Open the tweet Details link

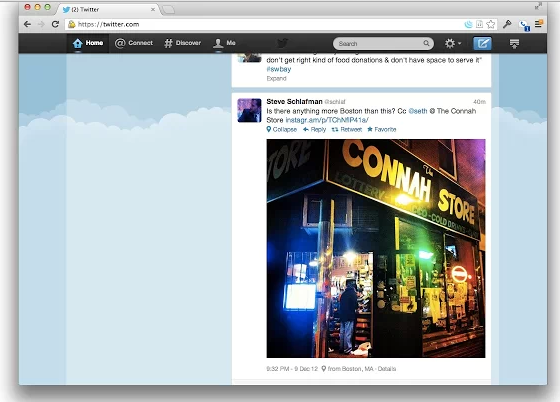(x=387, y=368)
